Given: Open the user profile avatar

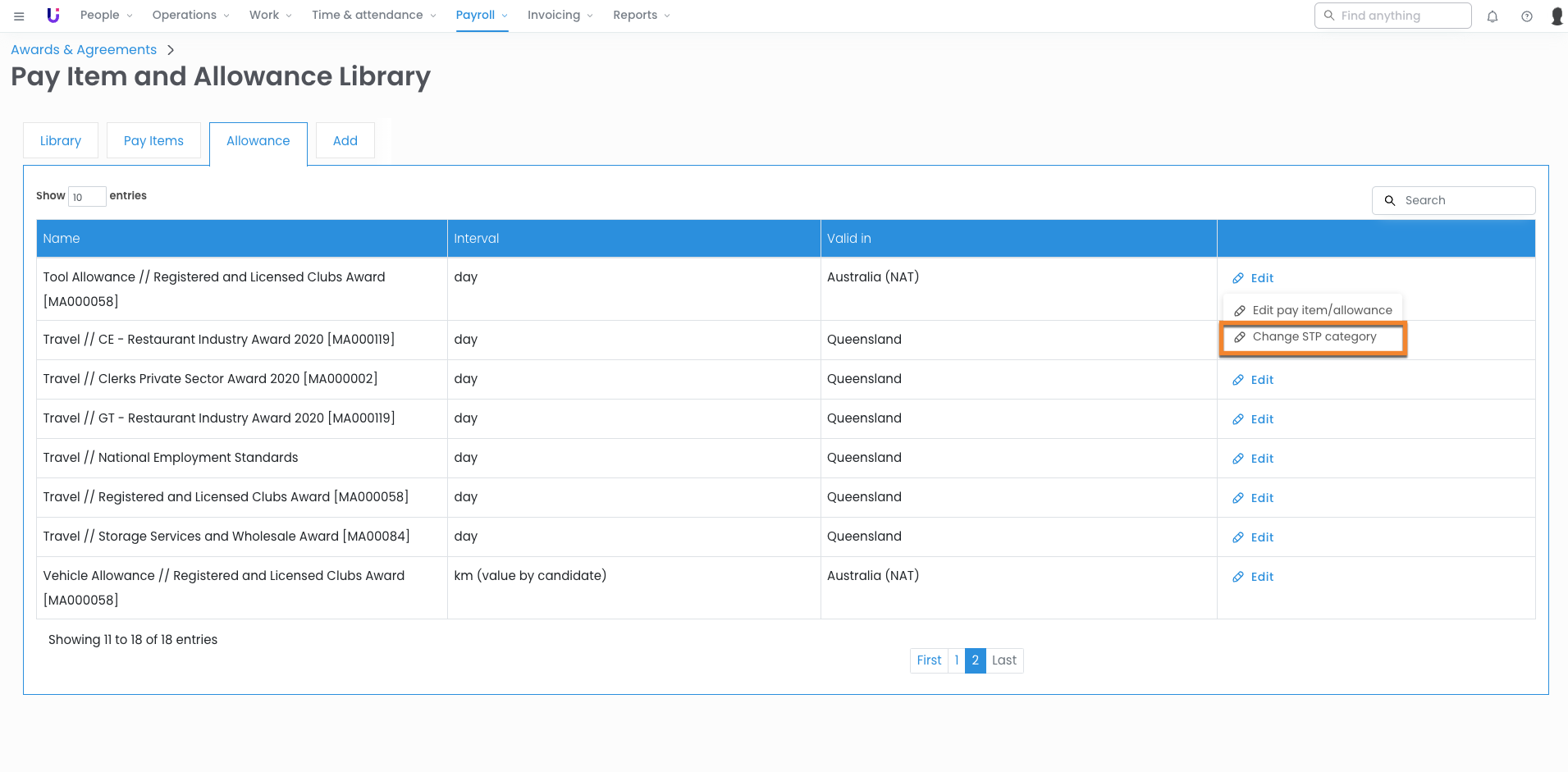Looking at the screenshot, I should (1557, 16).
